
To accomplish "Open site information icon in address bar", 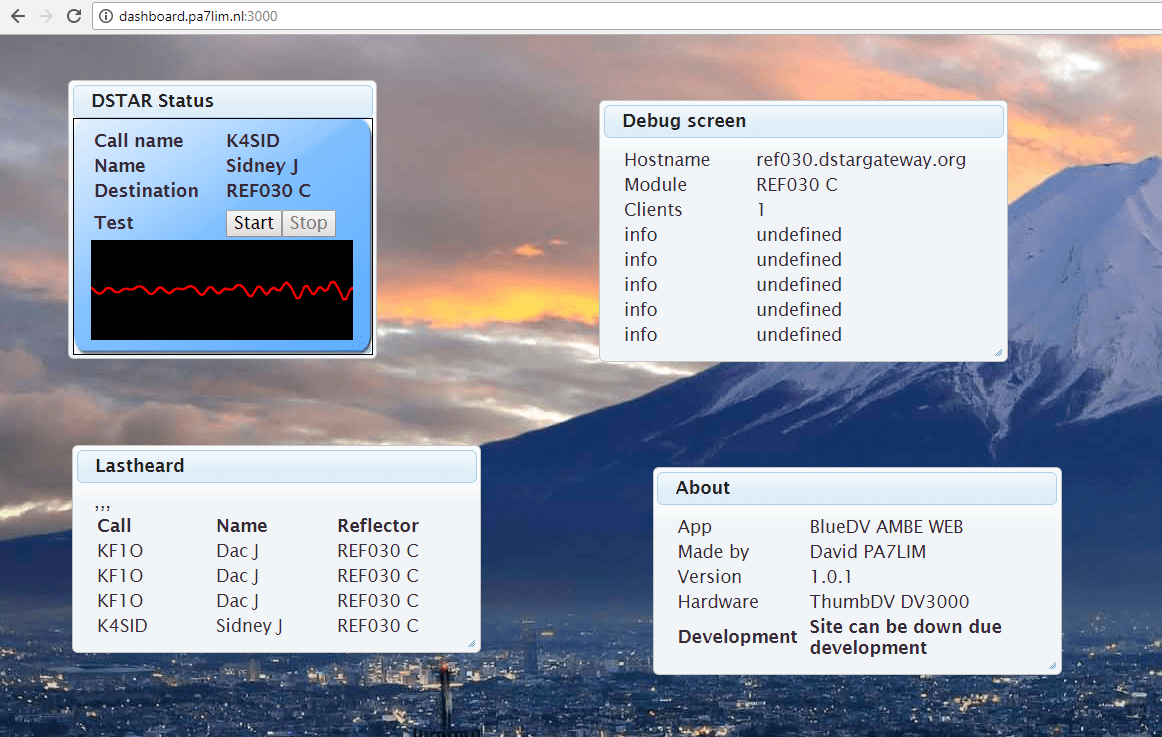I will 106,16.
